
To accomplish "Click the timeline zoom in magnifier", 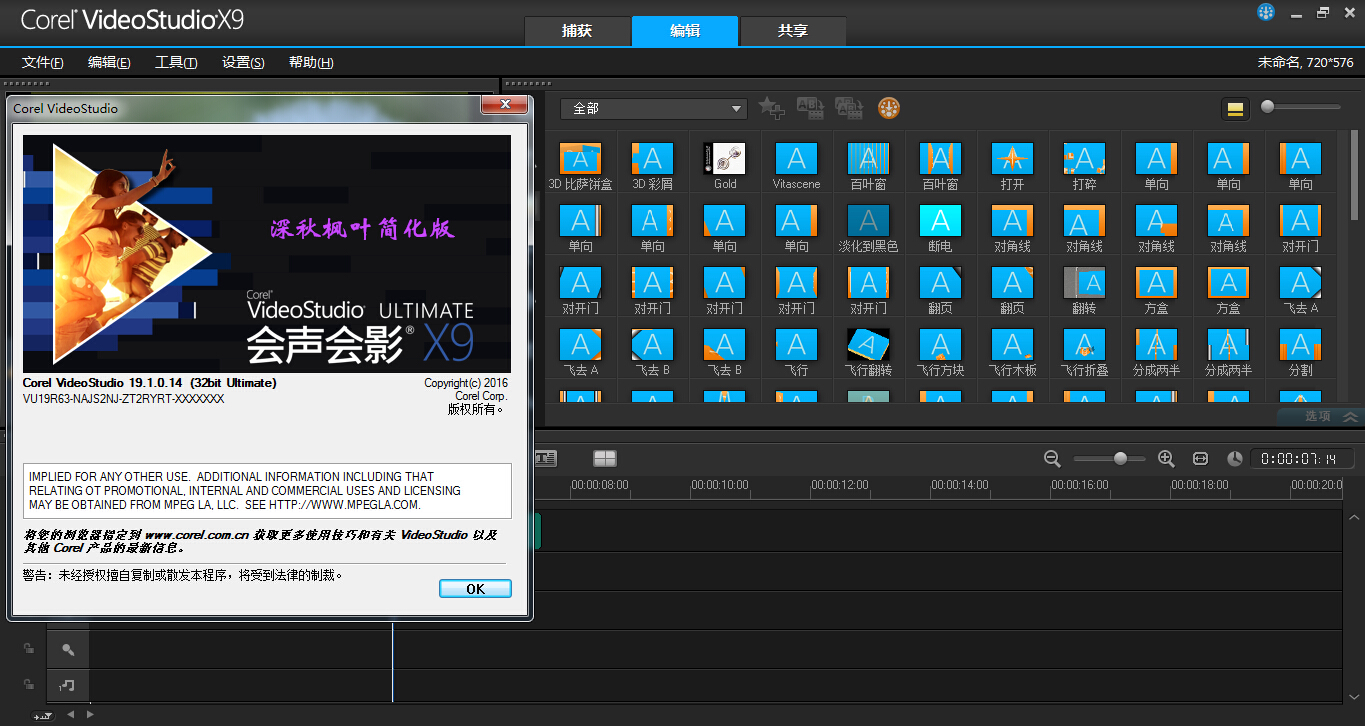I will [1166, 458].
